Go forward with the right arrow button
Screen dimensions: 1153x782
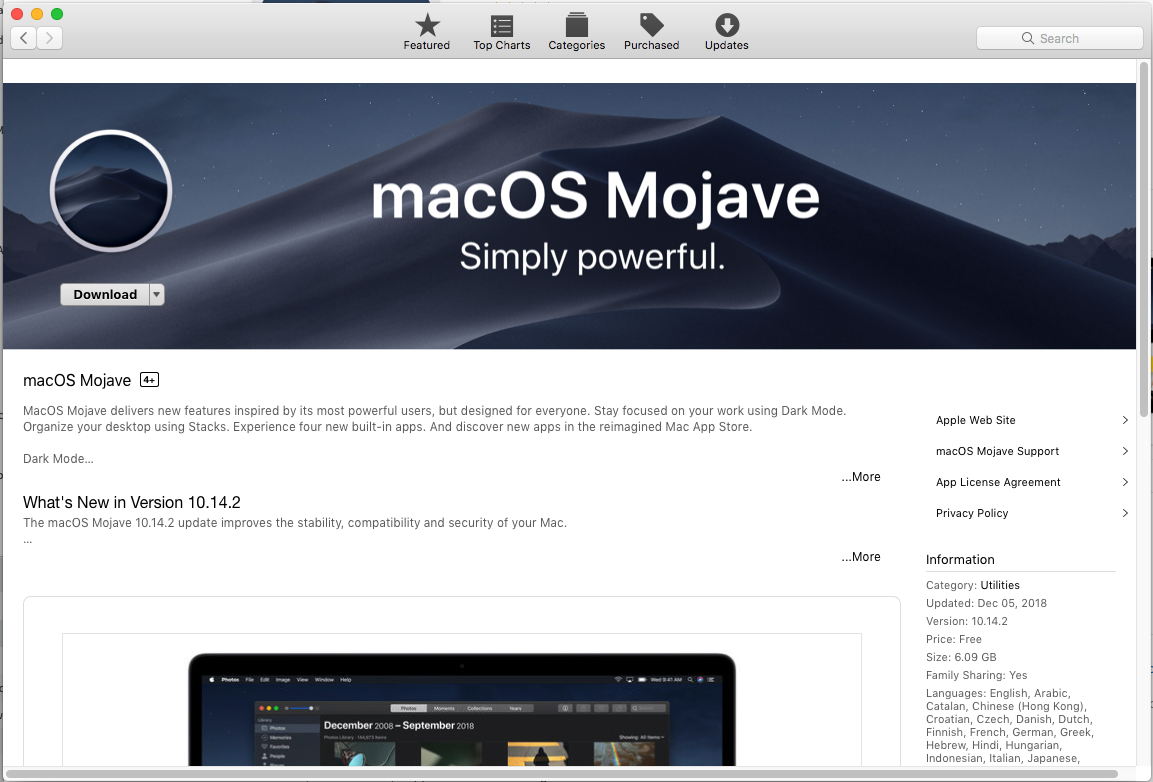(49, 38)
